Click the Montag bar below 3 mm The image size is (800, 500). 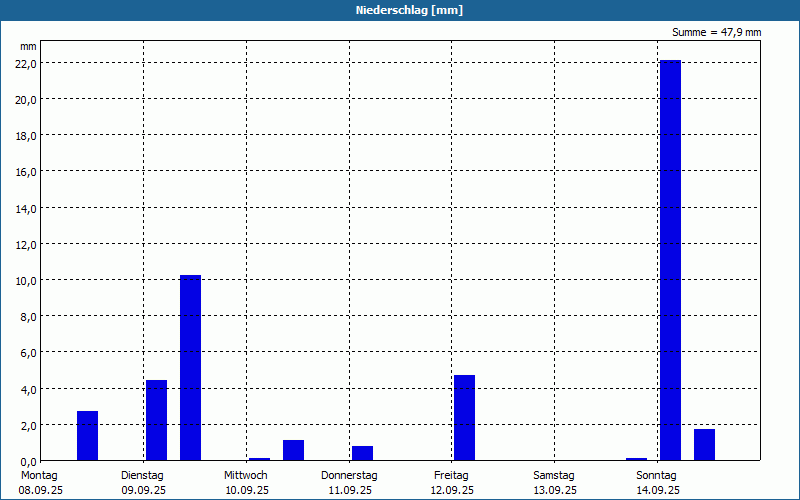tap(87, 436)
